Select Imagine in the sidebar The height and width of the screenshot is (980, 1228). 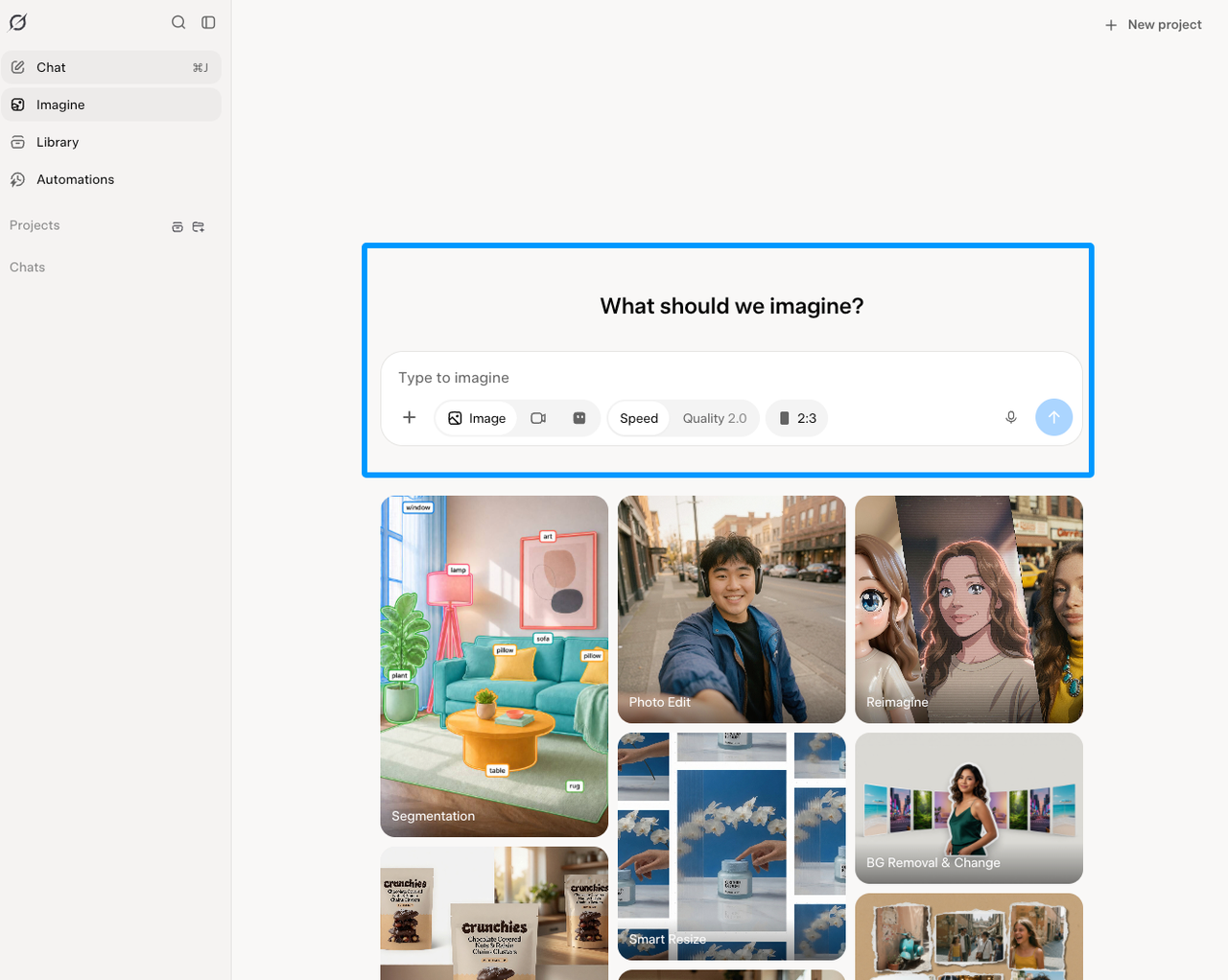(x=111, y=105)
